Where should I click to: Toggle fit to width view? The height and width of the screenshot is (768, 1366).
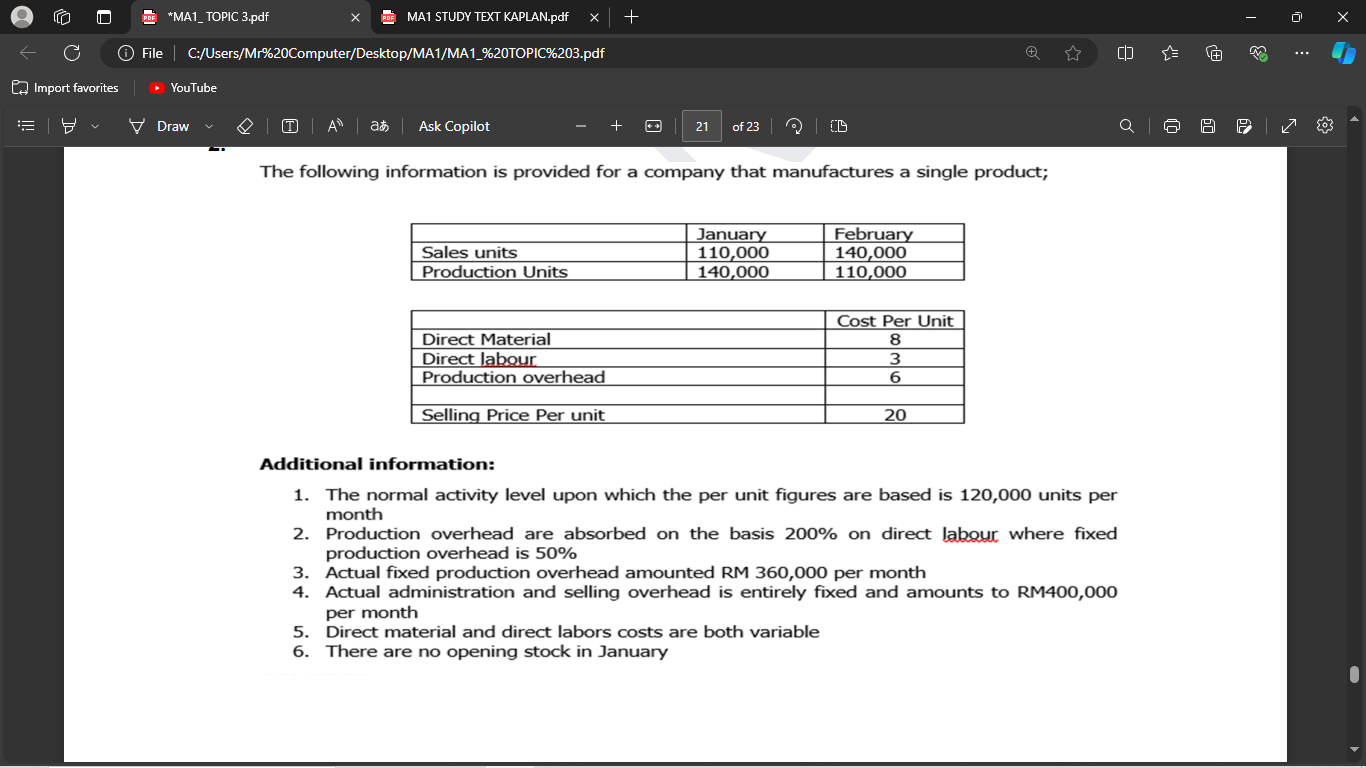coord(653,126)
